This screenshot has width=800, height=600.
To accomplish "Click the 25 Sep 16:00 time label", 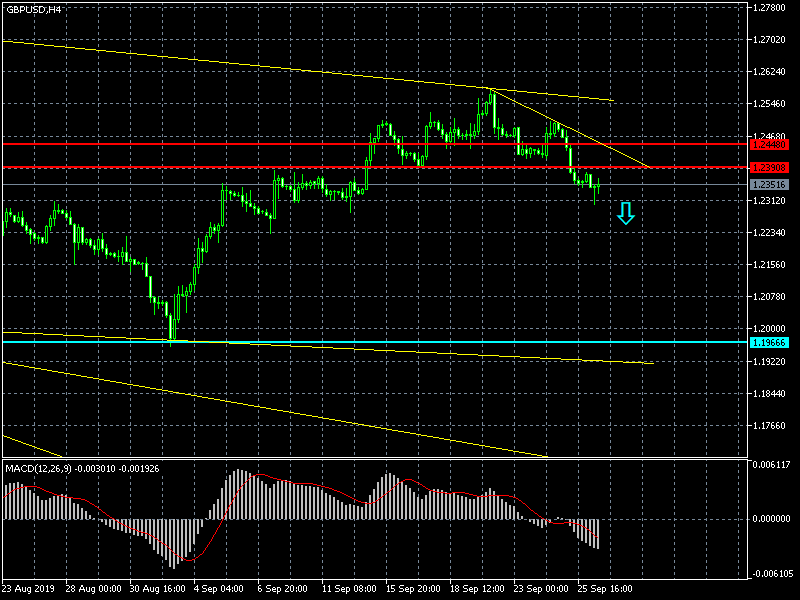I will [x=605, y=589].
